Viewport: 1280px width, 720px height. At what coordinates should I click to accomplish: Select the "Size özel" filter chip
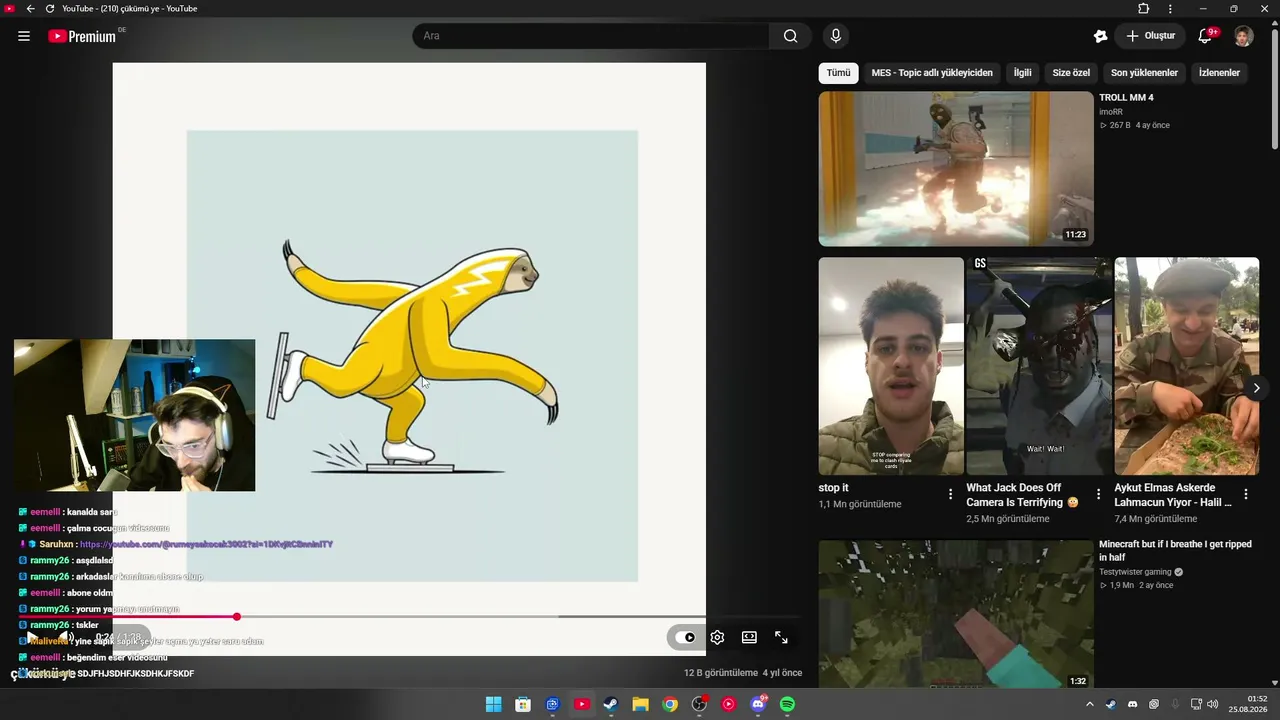(1071, 73)
